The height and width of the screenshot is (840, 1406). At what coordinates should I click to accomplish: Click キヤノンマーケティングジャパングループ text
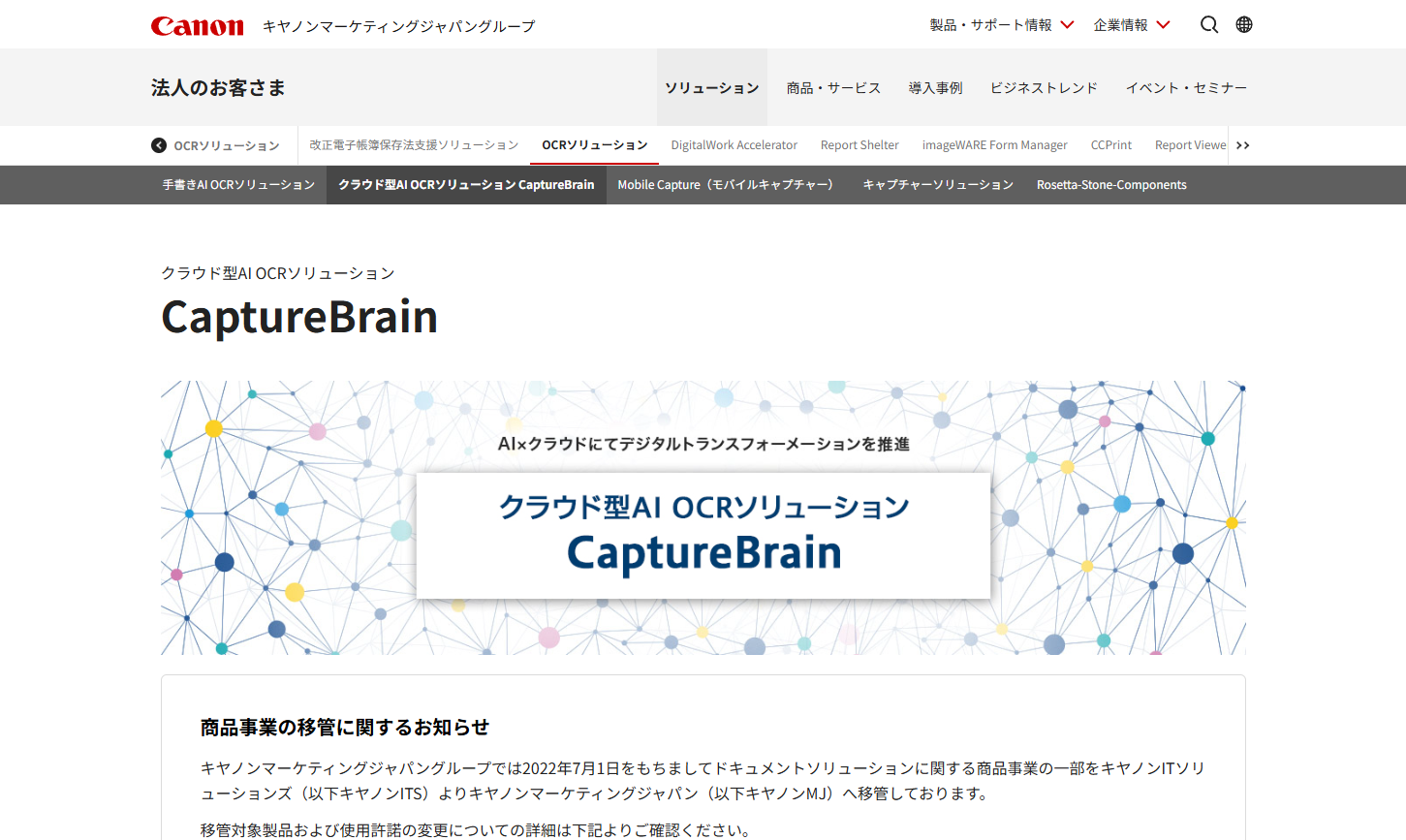click(398, 26)
